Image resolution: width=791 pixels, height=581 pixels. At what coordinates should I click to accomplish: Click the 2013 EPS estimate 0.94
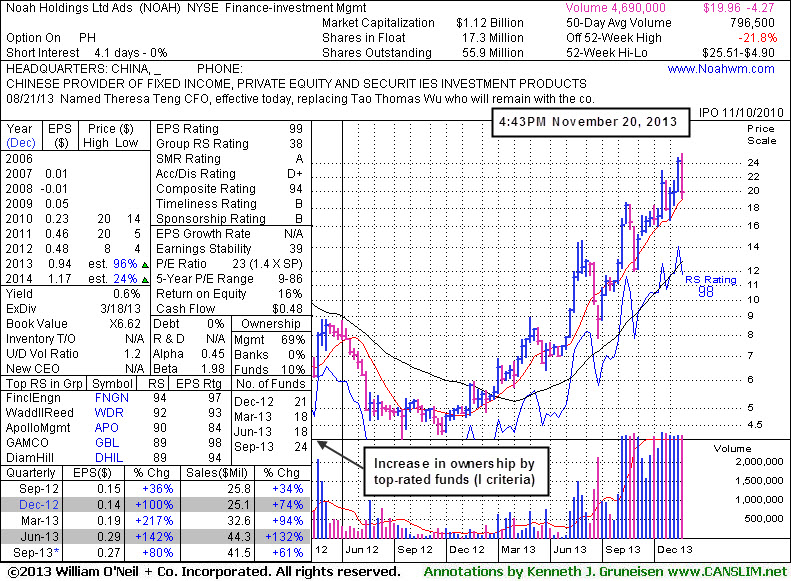pos(60,264)
